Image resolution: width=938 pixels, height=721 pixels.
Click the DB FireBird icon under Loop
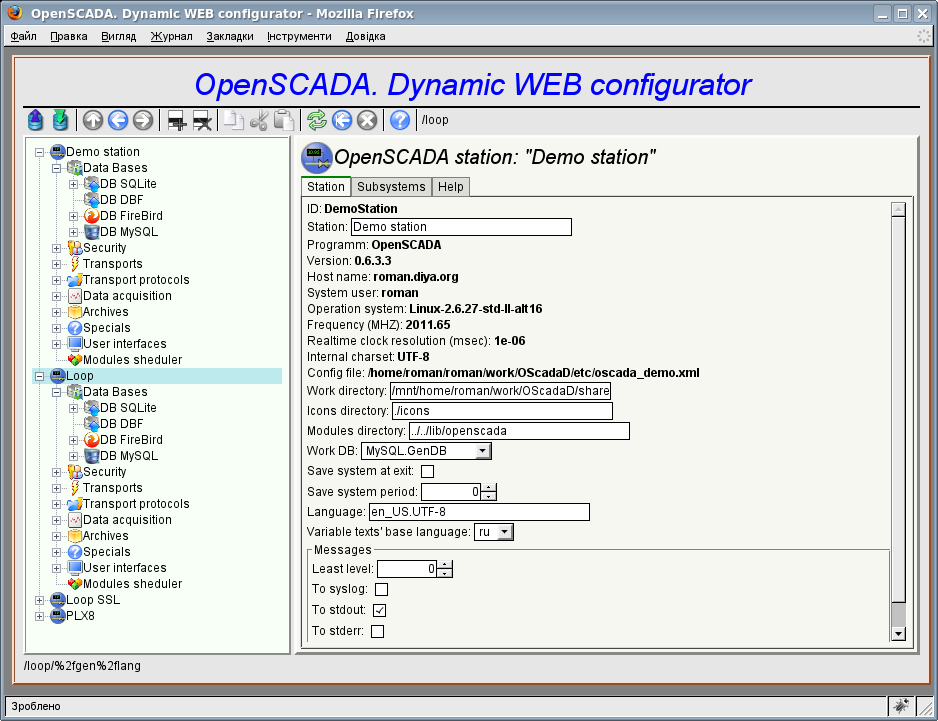[x=92, y=440]
